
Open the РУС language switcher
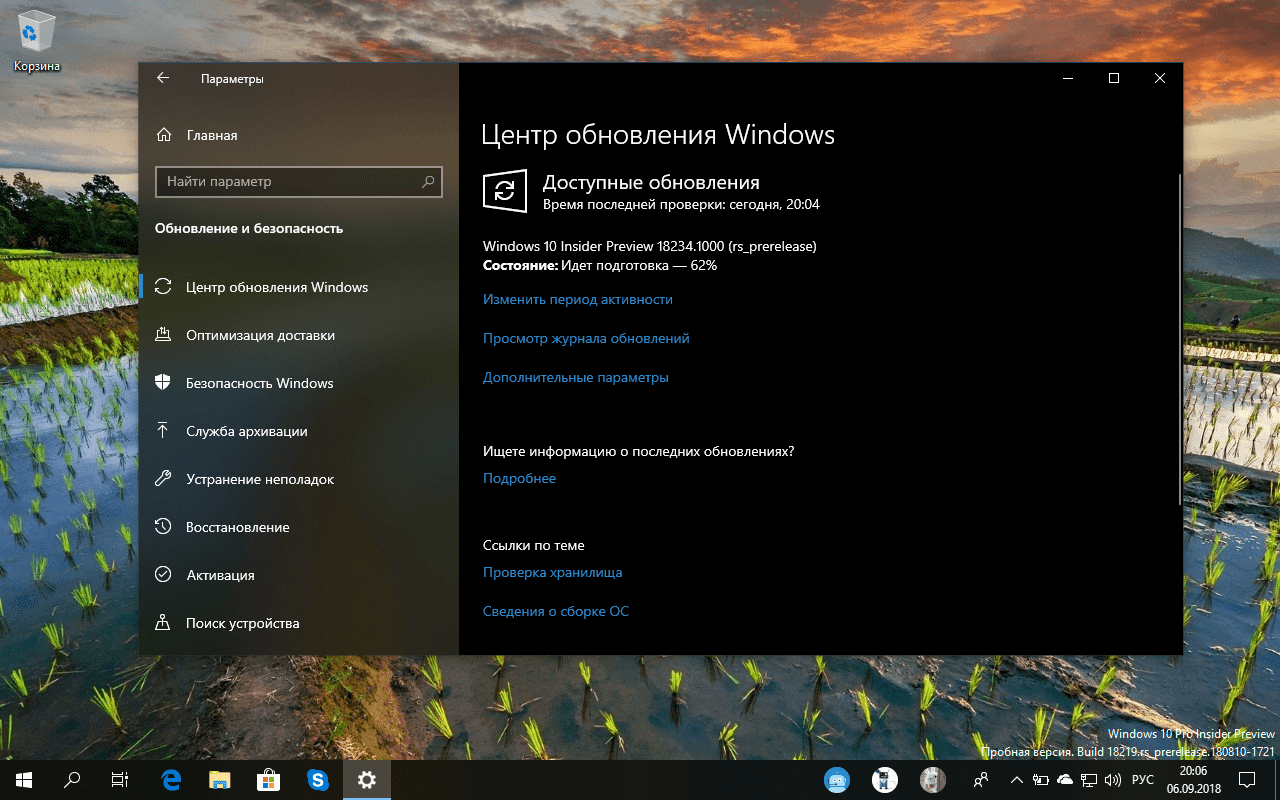[1141, 780]
